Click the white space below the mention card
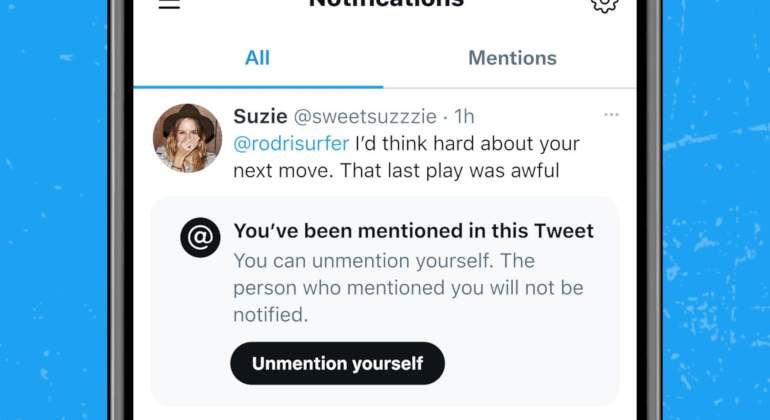Viewport: 770px width, 420px height. click(385, 414)
